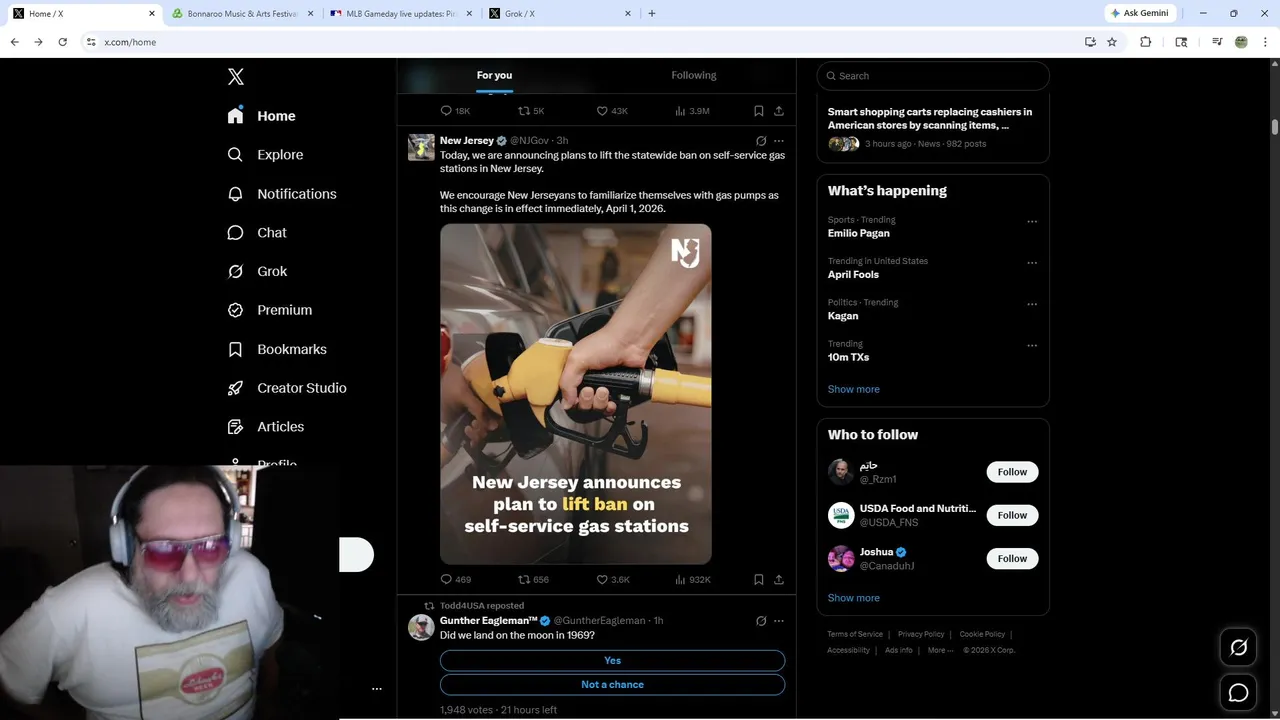1280x720 pixels.
Task: Reply to the New Jersey post
Action: (x=446, y=579)
